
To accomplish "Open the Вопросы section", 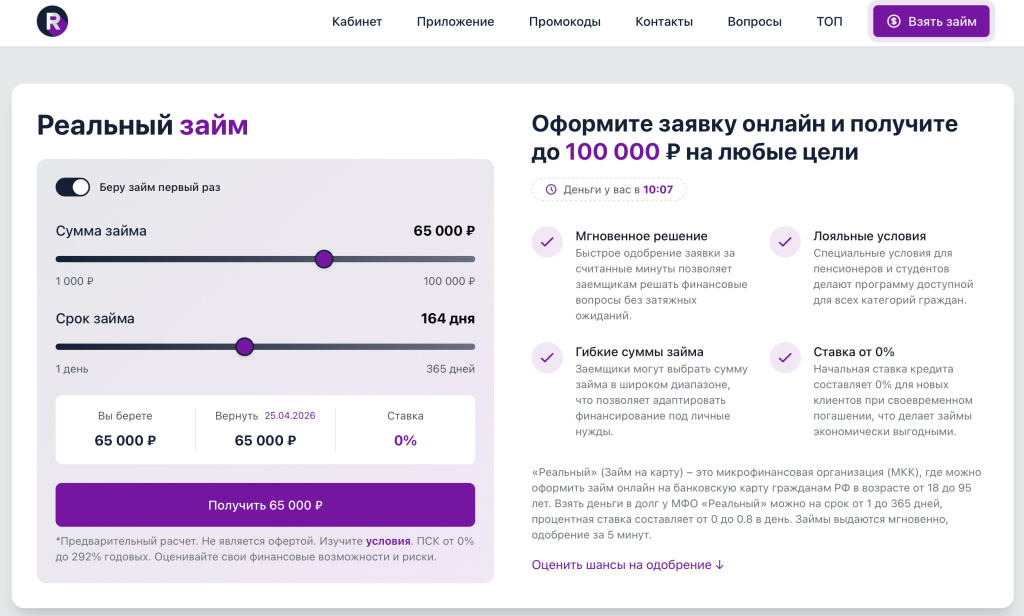I will (754, 20).
